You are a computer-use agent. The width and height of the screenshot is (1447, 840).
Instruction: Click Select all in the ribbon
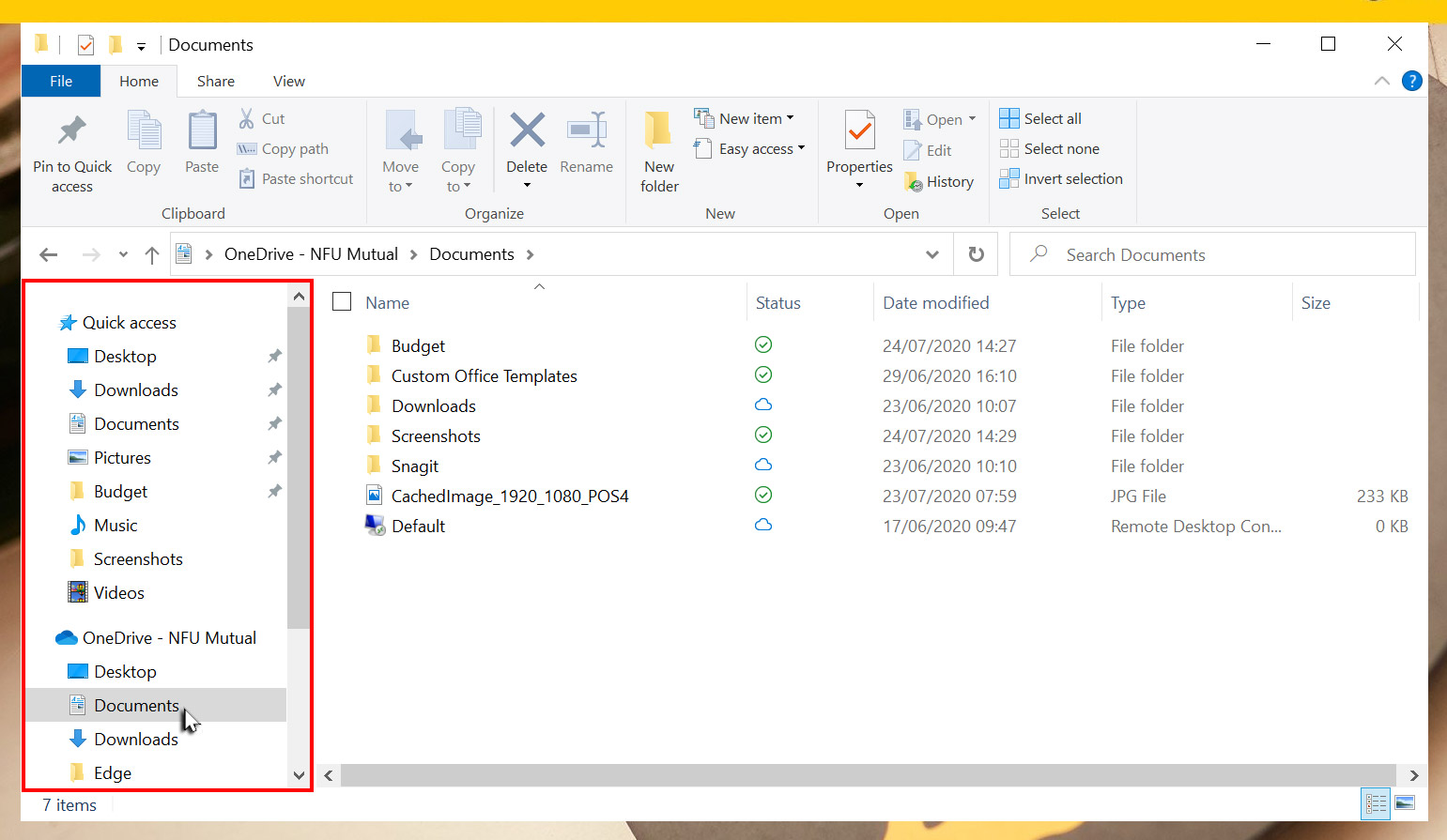(1040, 118)
